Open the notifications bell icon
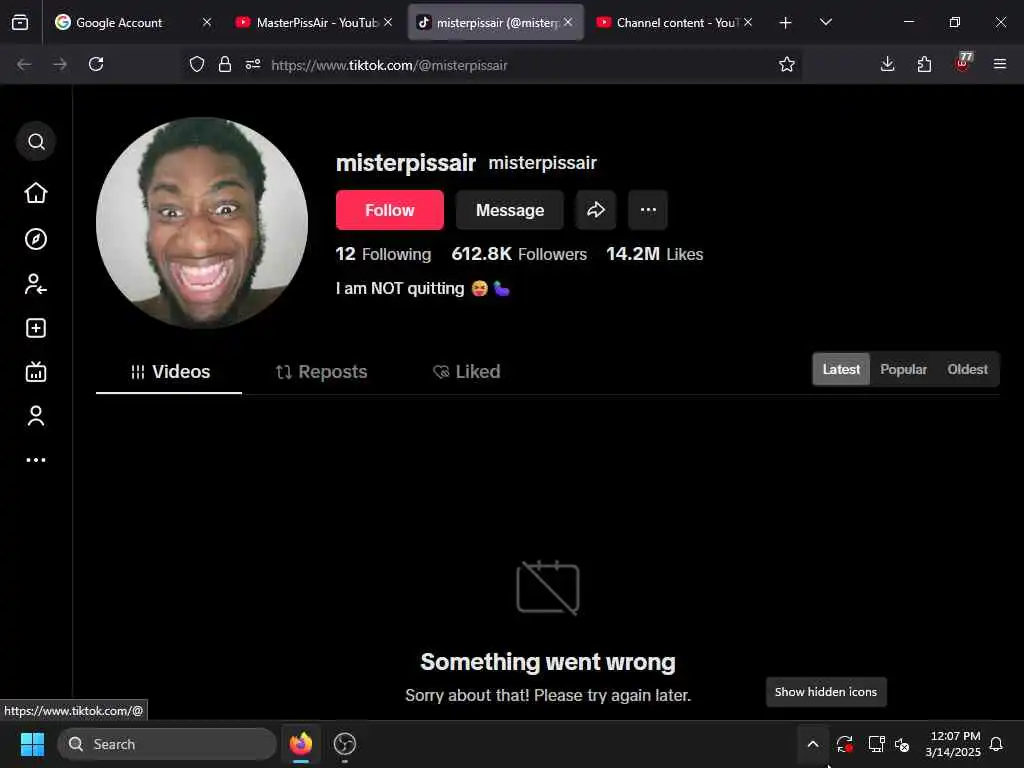Viewport: 1024px width, 768px height. [996, 744]
